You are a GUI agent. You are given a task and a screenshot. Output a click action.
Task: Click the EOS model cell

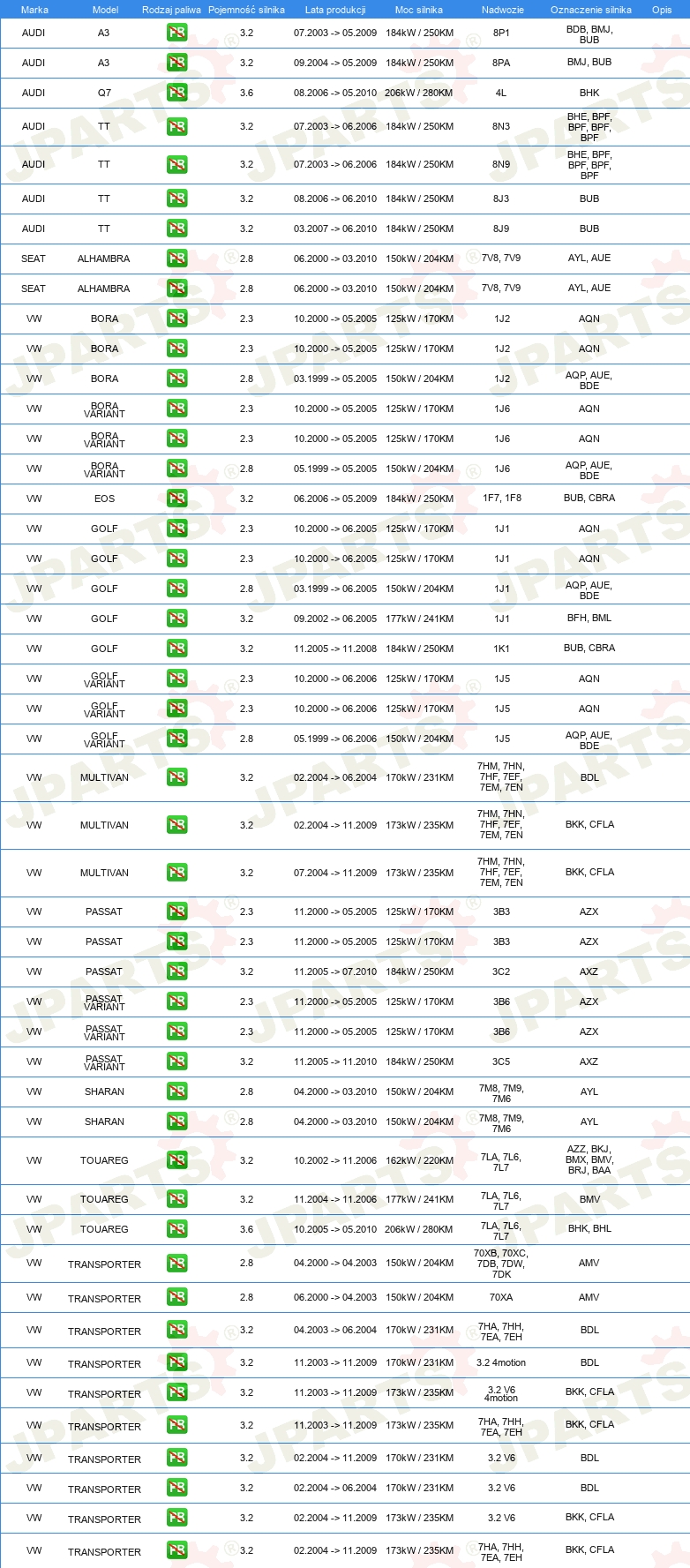(x=104, y=499)
